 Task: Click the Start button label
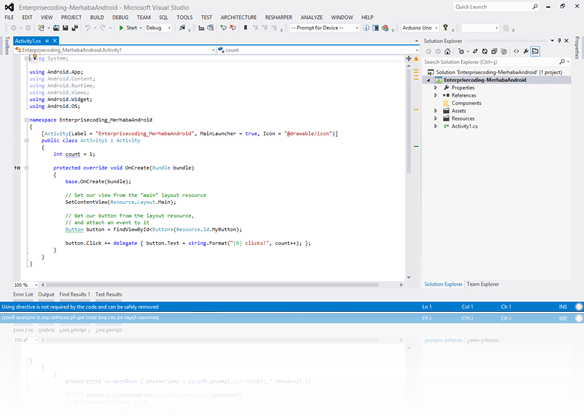tap(131, 28)
